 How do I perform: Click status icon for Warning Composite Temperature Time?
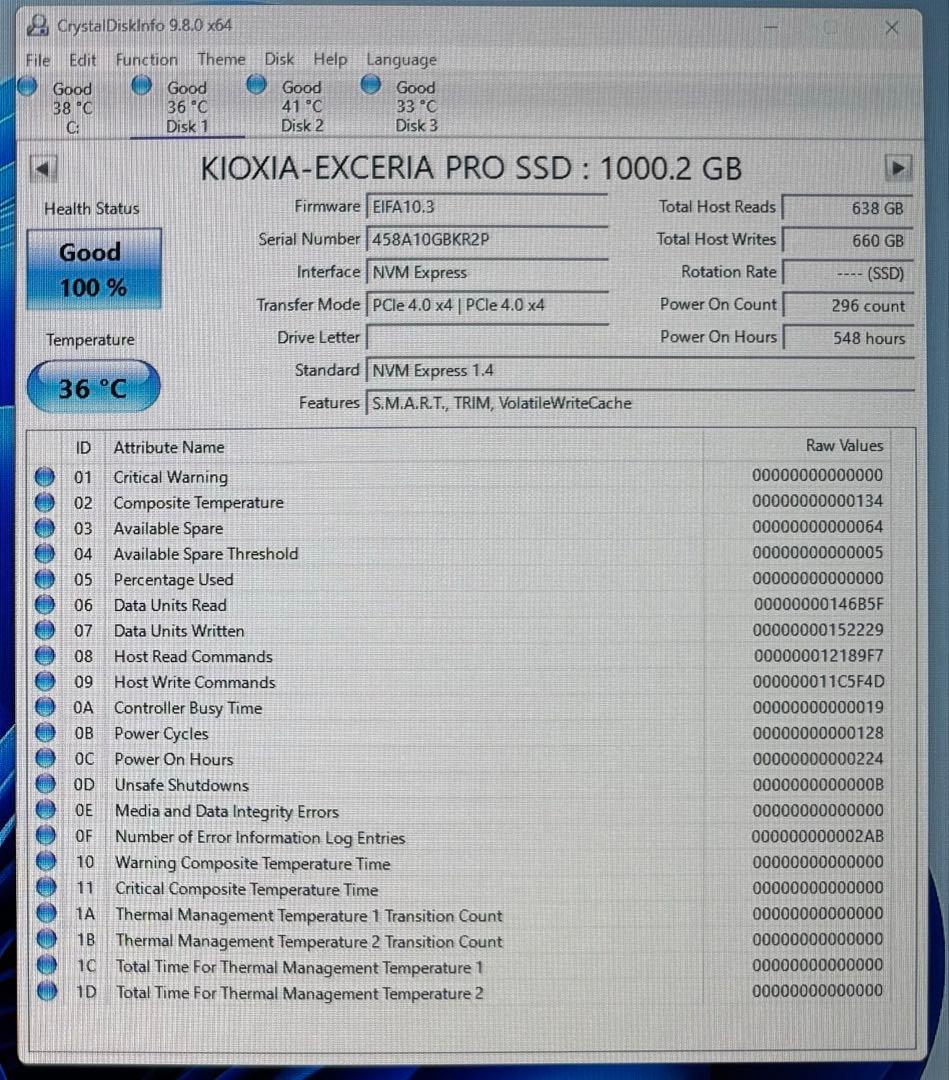(x=46, y=862)
